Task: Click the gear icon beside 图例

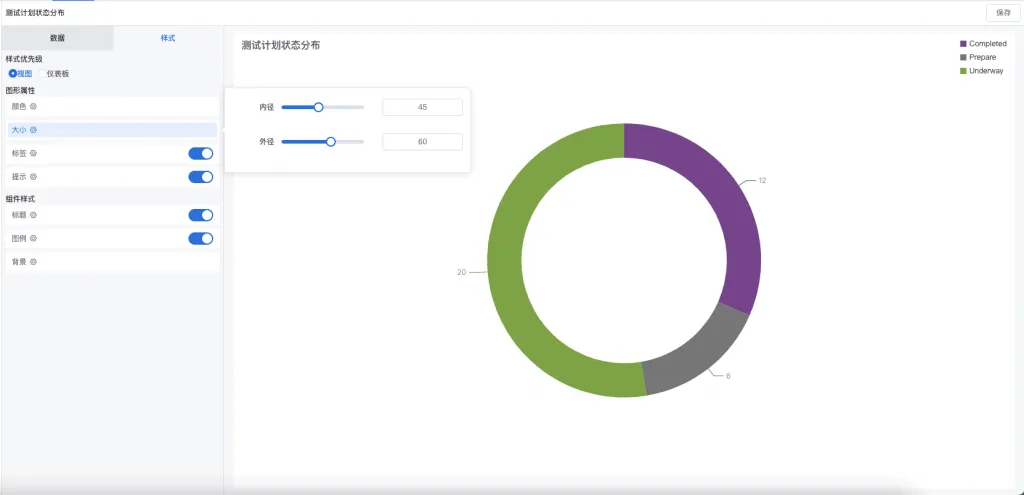Action: (33, 238)
